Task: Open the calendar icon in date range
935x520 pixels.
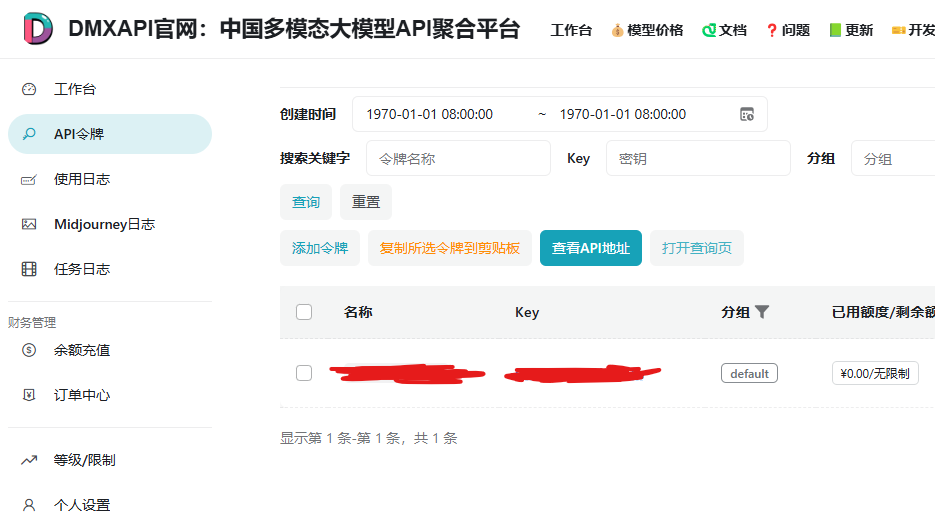Action: (x=747, y=114)
